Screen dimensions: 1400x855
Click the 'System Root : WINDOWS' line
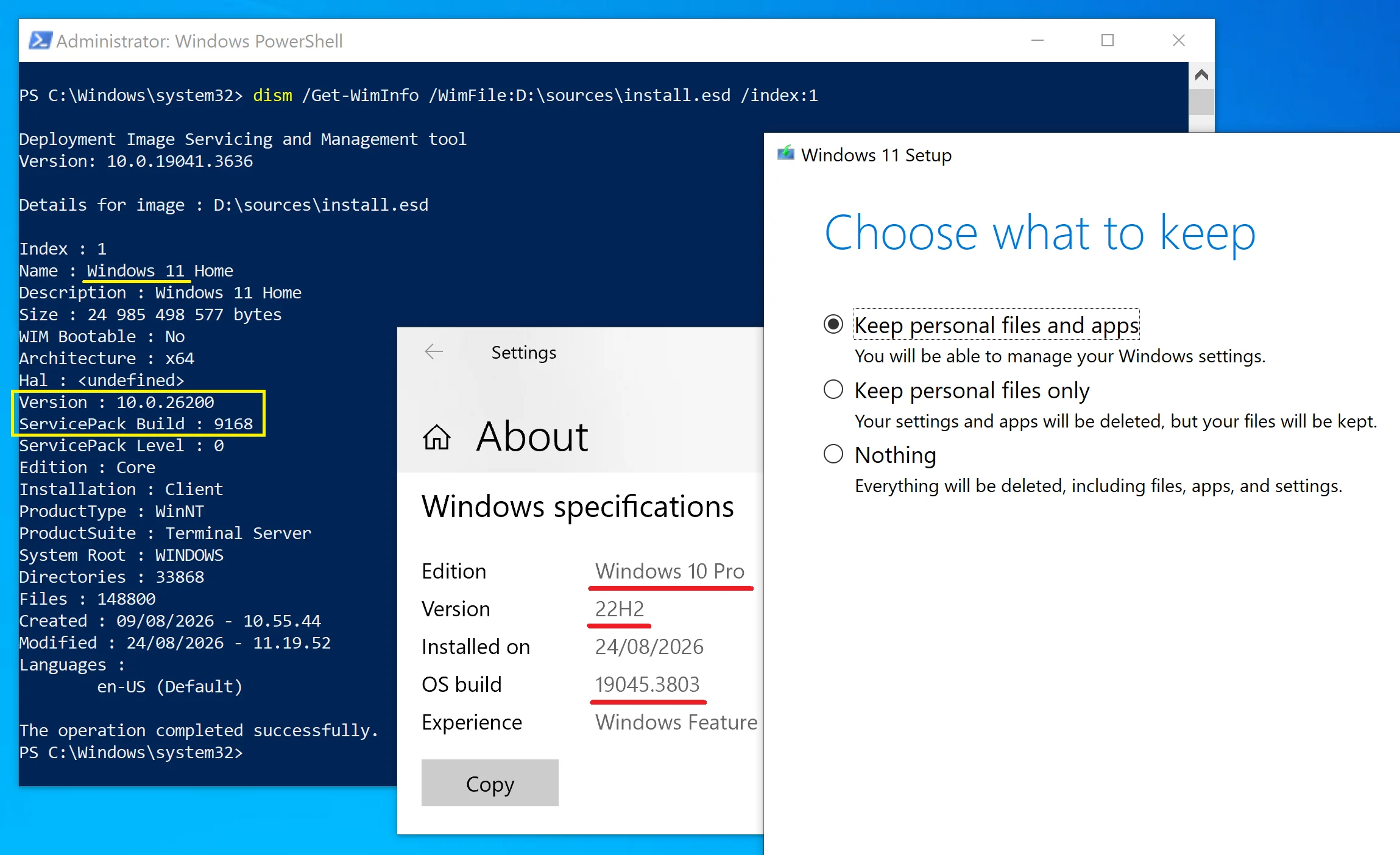coord(121,555)
